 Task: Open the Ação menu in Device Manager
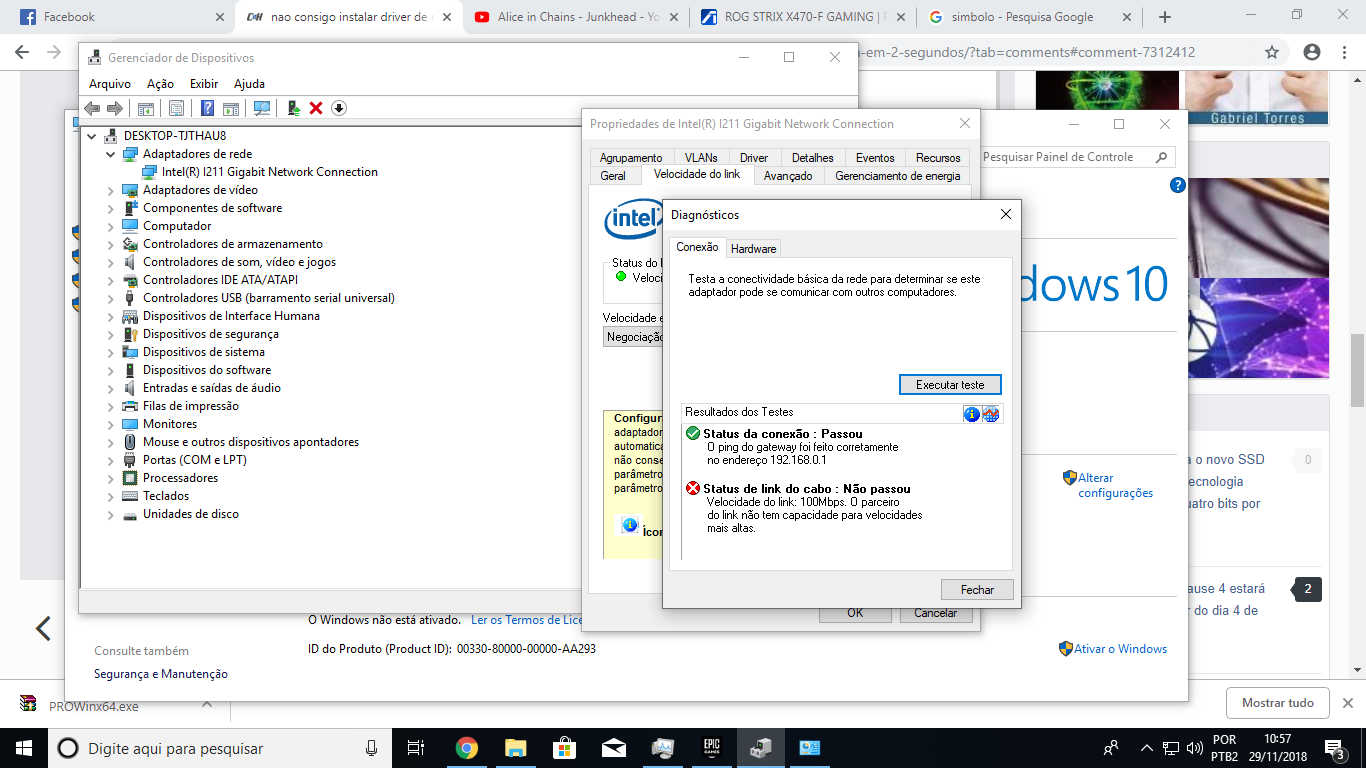point(160,84)
